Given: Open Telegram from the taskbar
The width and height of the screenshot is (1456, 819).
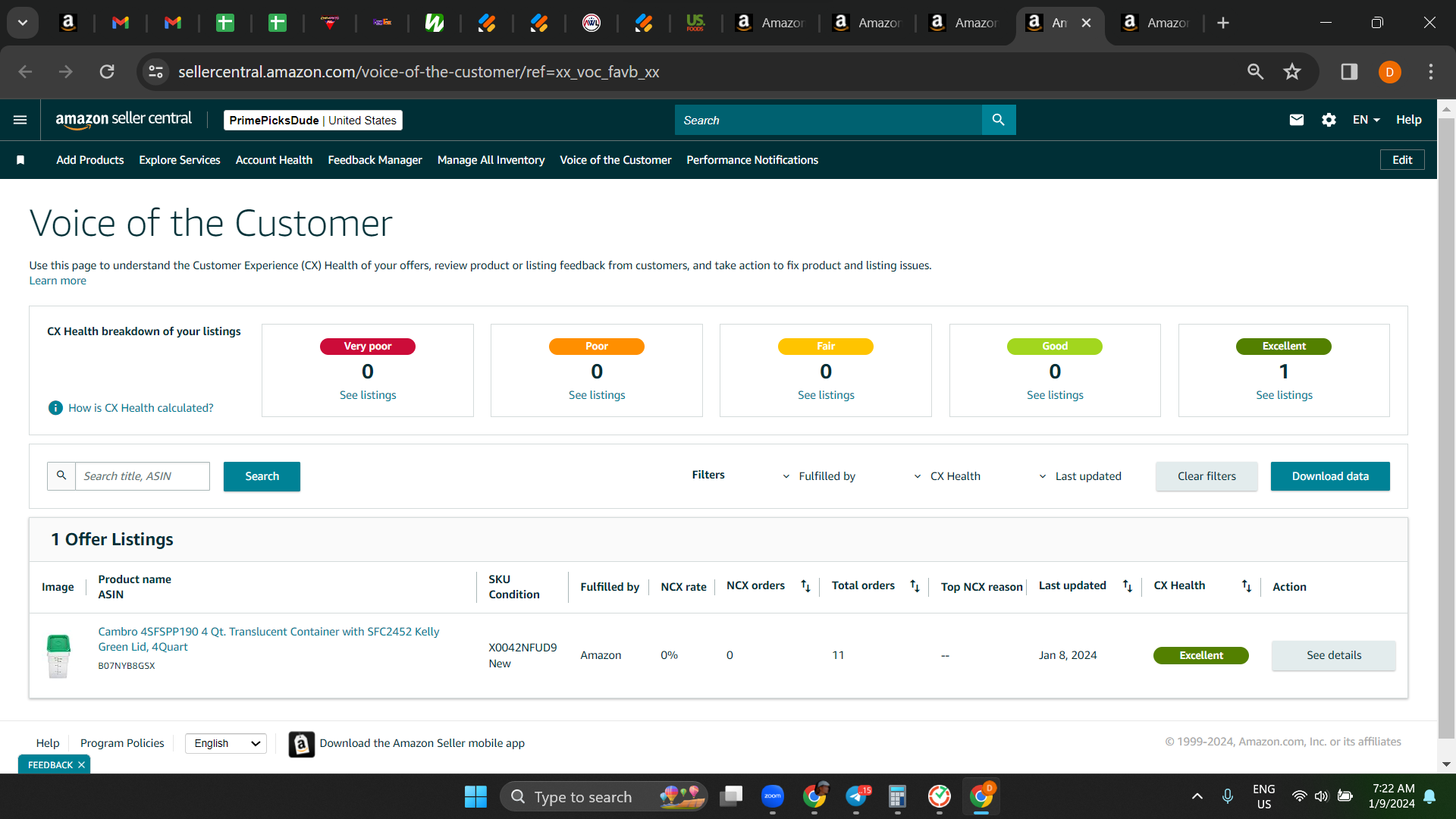Looking at the screenshot, I should click(857, 796).
